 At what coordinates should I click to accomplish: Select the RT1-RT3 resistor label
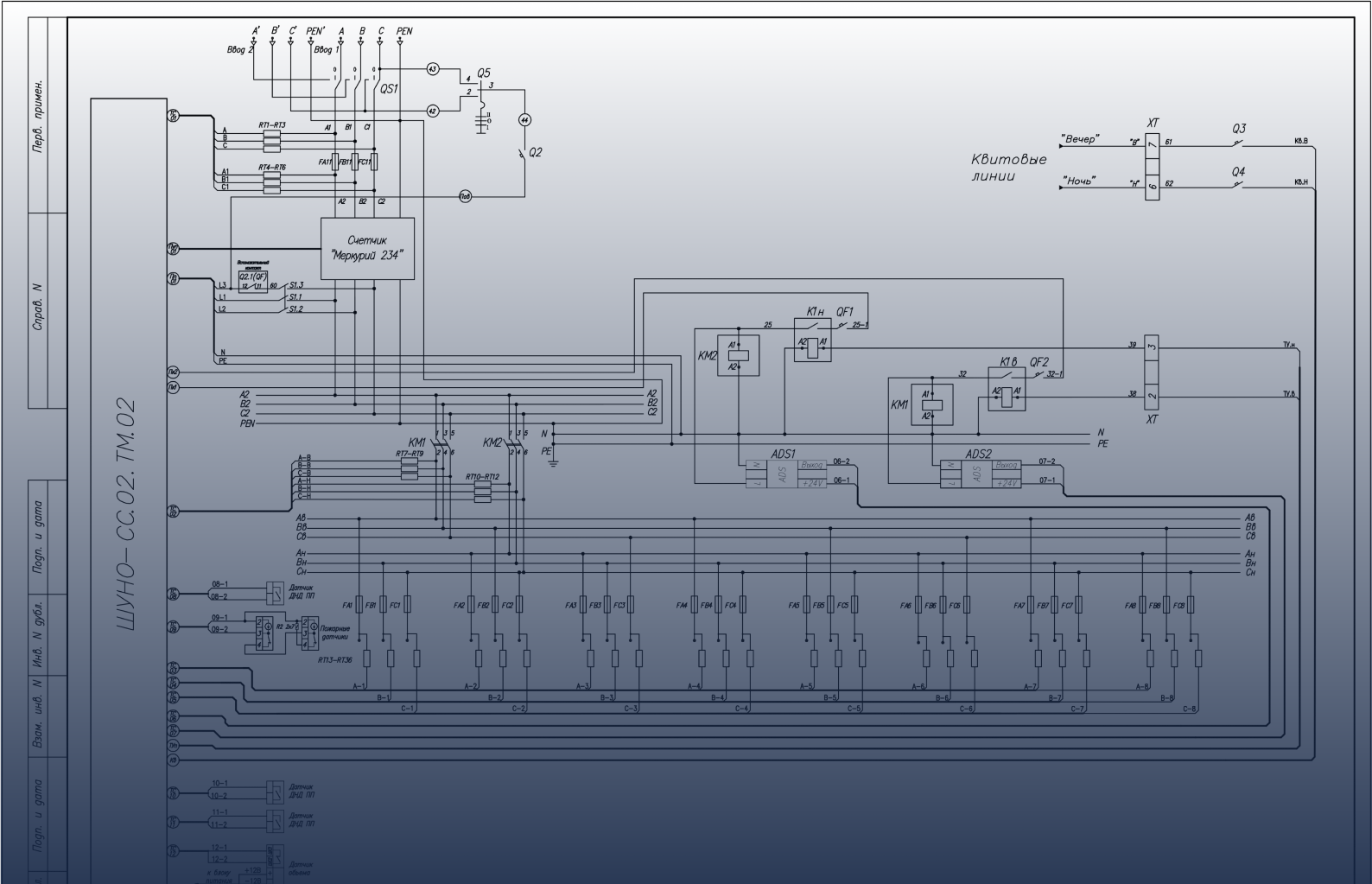[271, 125]
